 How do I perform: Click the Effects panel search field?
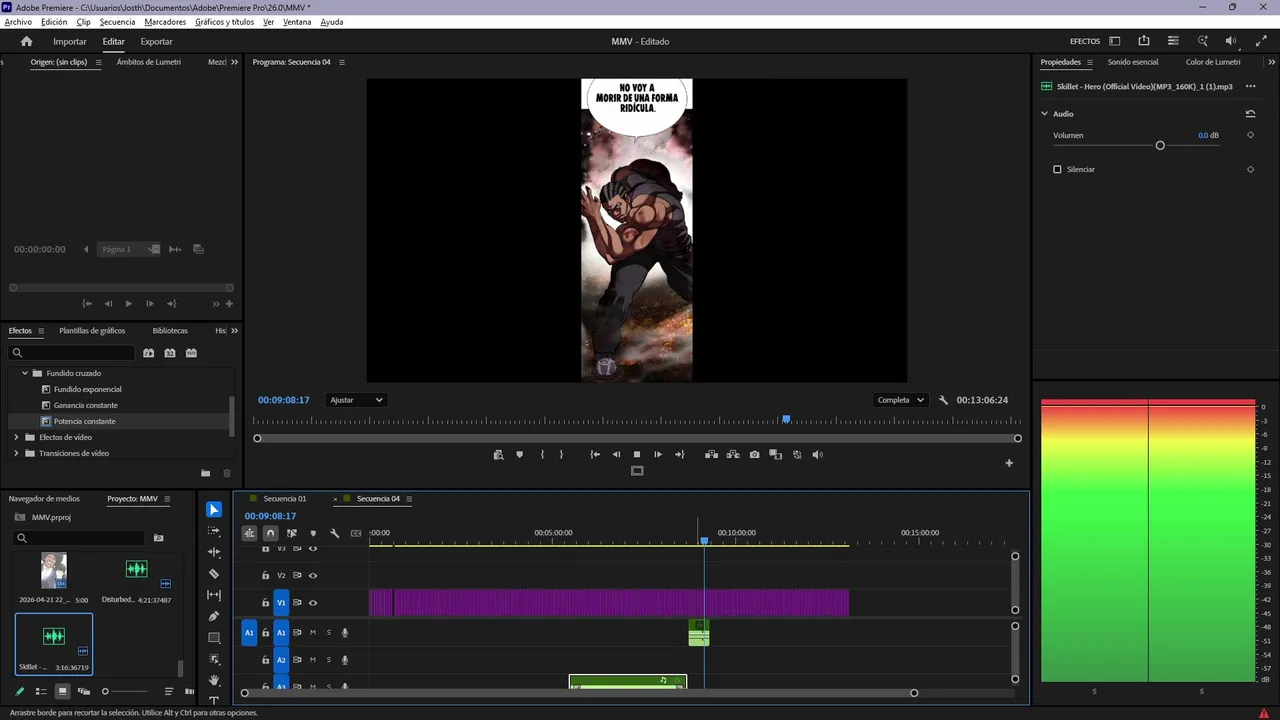[x=71, y=353]
